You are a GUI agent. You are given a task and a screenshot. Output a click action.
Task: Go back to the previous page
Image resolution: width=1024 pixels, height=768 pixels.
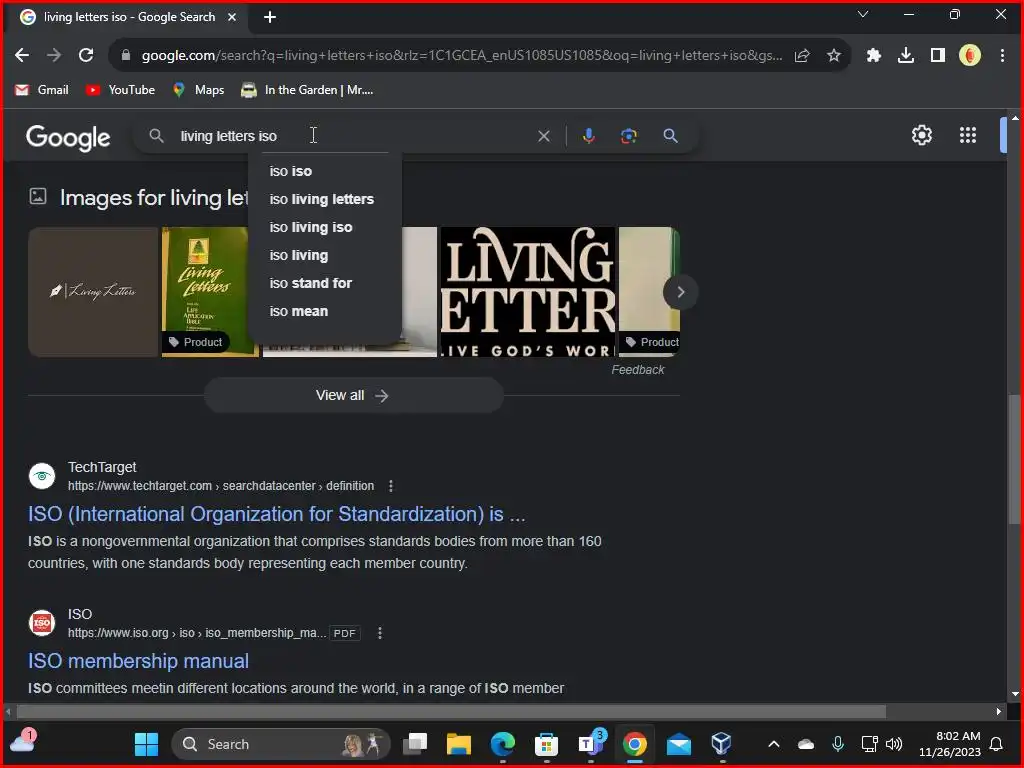pyautogui.click(x=22, y=56)
